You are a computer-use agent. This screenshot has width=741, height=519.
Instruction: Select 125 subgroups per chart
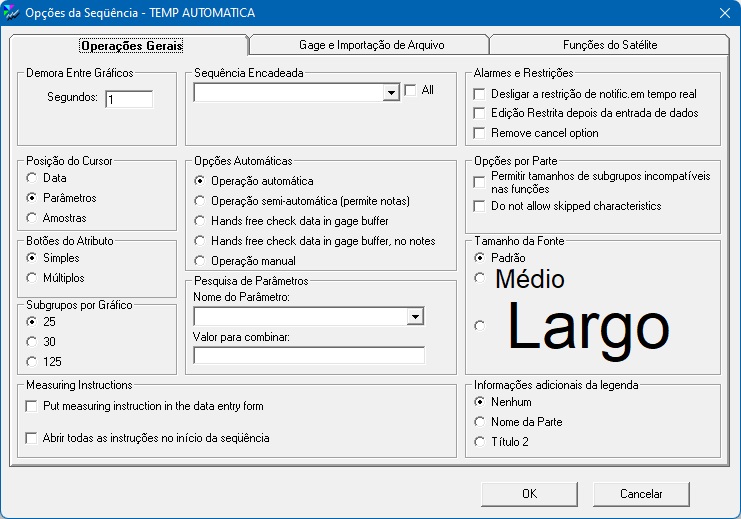(32, 362)
